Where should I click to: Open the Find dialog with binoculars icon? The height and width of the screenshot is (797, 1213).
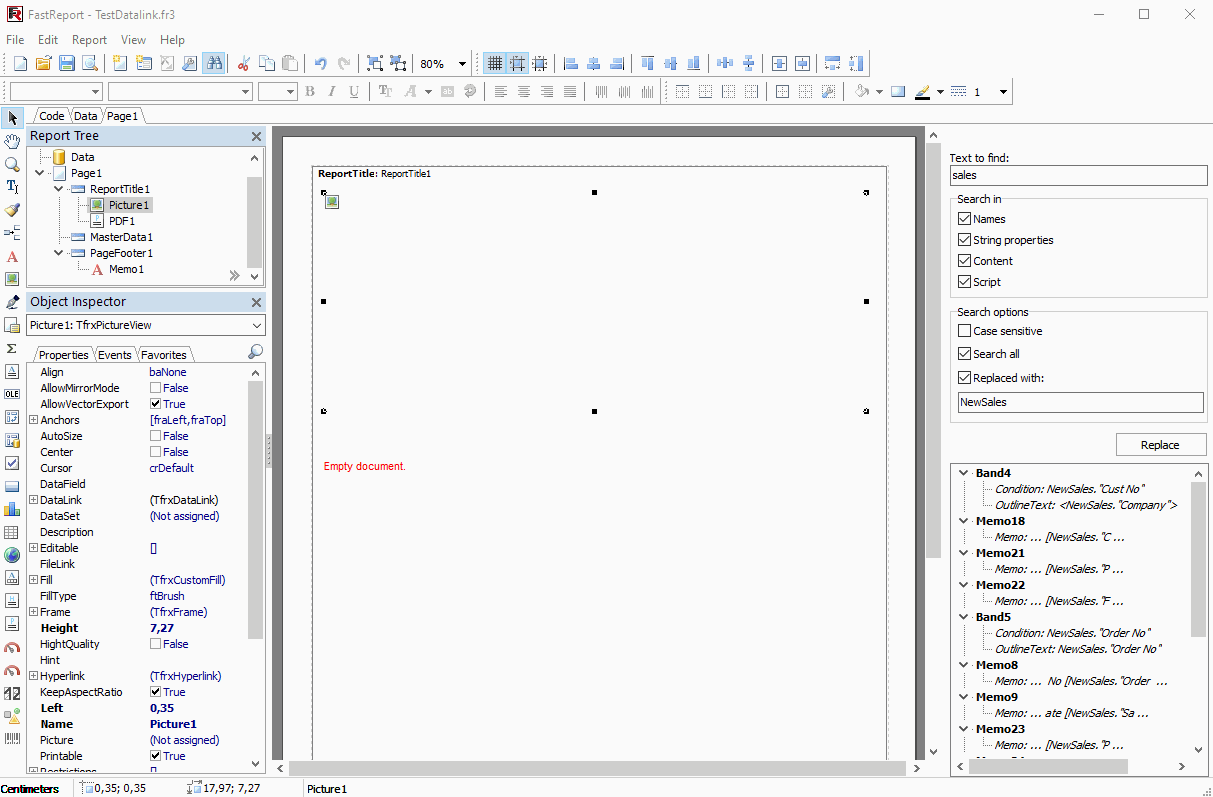pyautogui.click(x=216, y=62)
